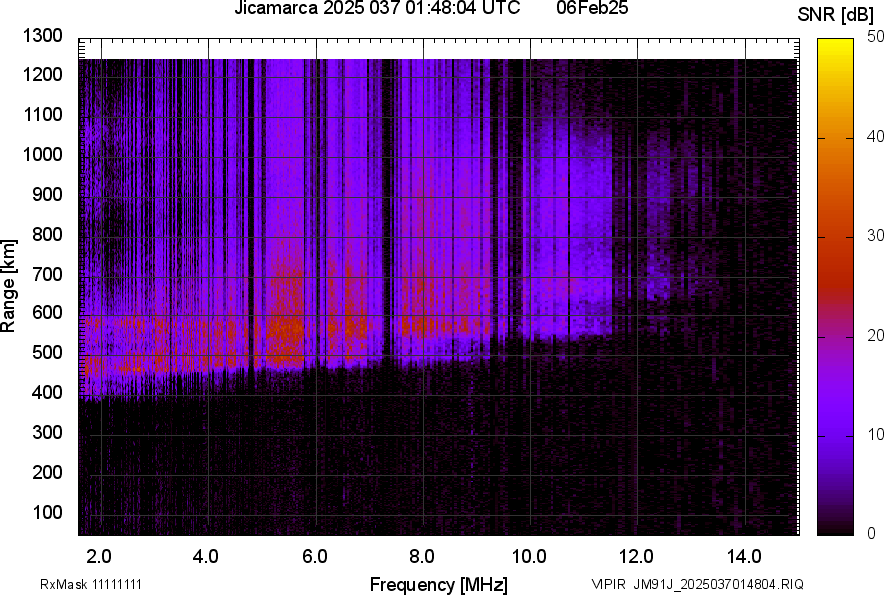Click the 30 tick label on the colorbar
Screen dimensions: 884x595
coord(876,236)
